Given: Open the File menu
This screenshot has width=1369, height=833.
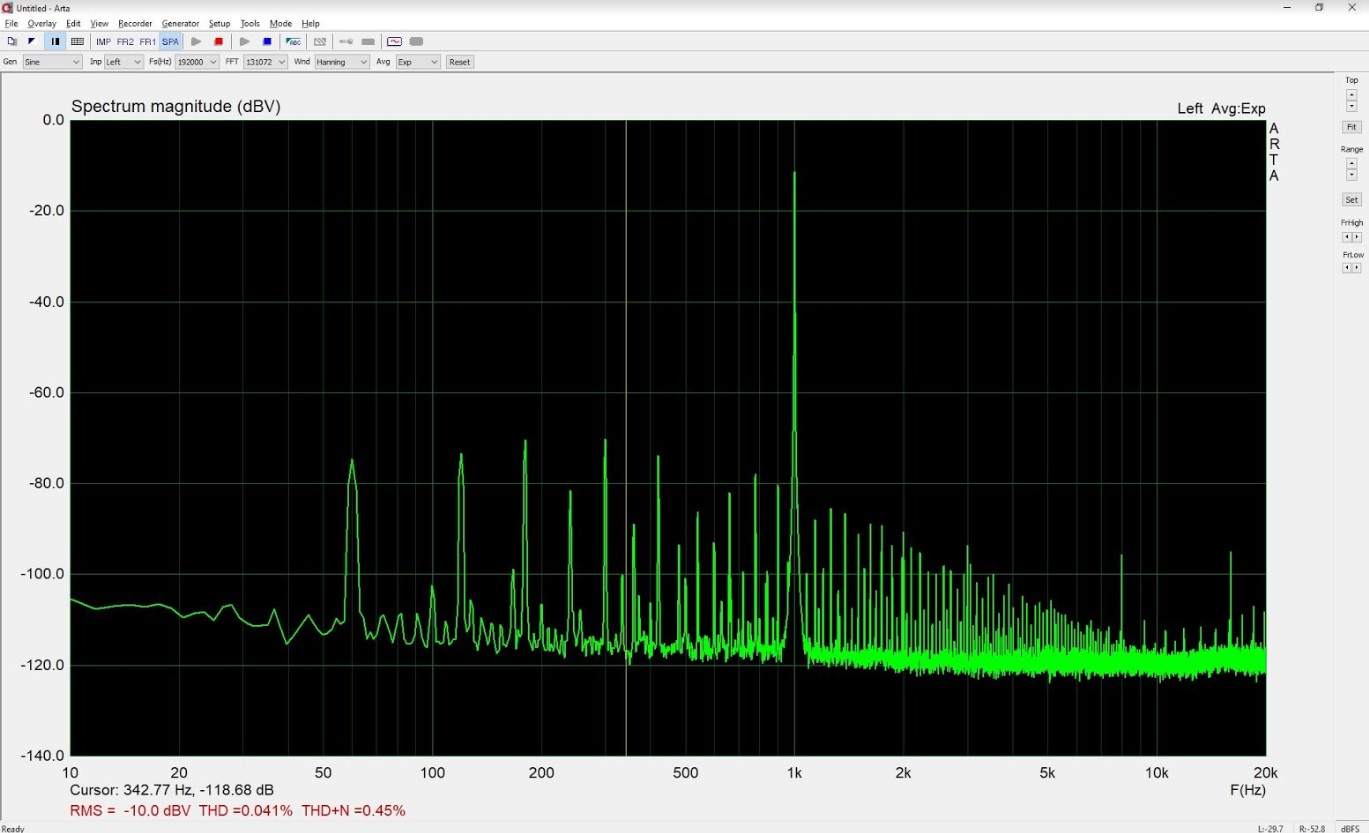Looking at the screenshot, I should (x=11, y=23).
